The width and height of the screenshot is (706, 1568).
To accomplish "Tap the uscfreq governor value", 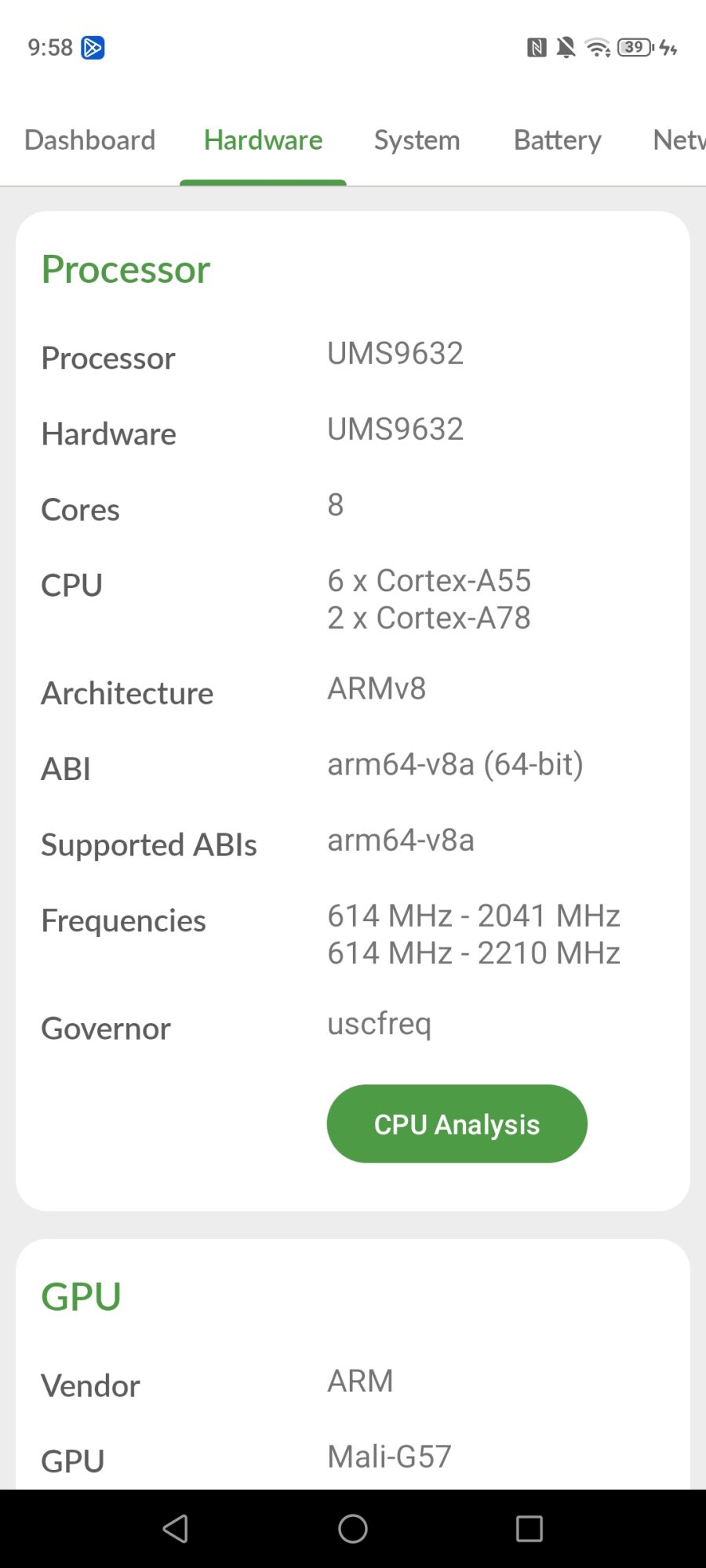I will click(x=379, y=1024).
